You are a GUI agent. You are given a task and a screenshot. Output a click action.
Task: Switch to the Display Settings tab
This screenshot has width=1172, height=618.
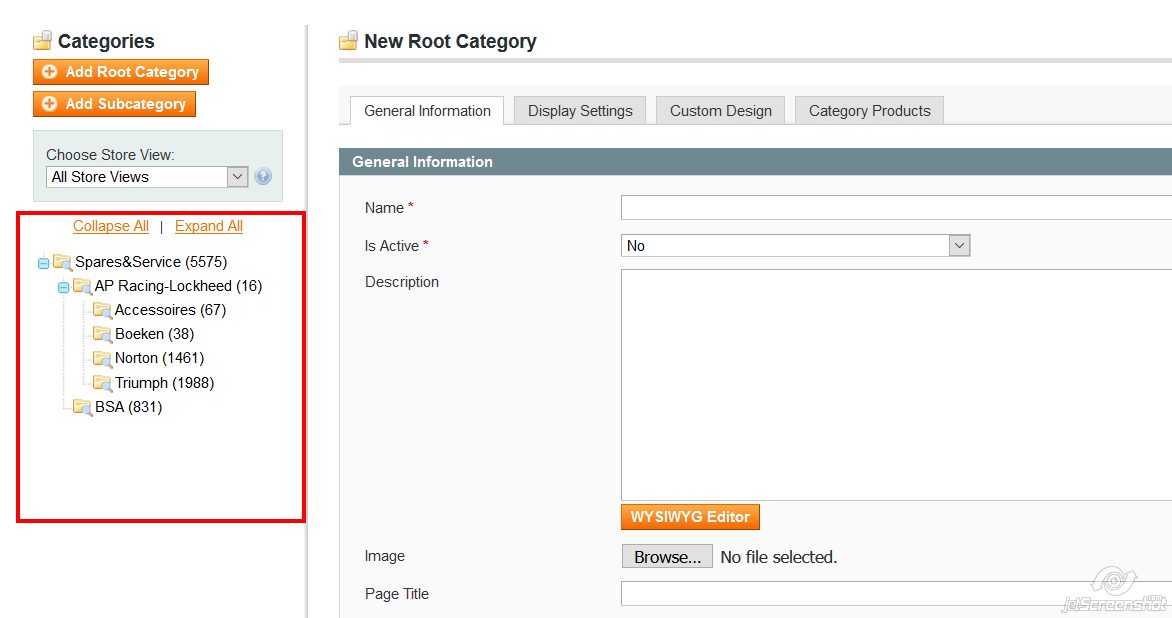point(580,111)
